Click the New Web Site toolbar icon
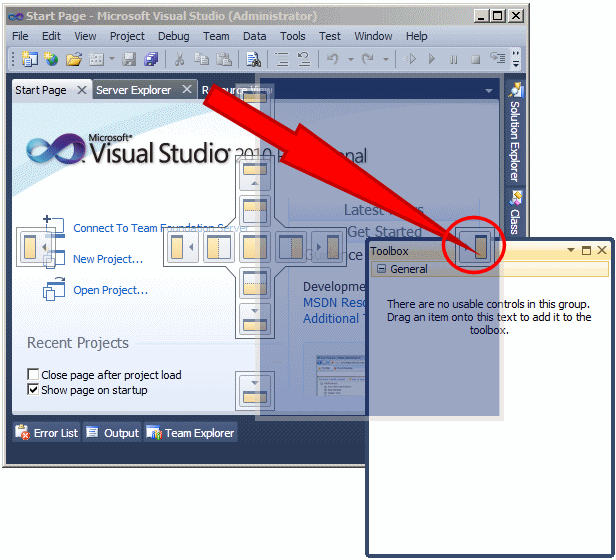616x560 pixels. tap(51, 59)
